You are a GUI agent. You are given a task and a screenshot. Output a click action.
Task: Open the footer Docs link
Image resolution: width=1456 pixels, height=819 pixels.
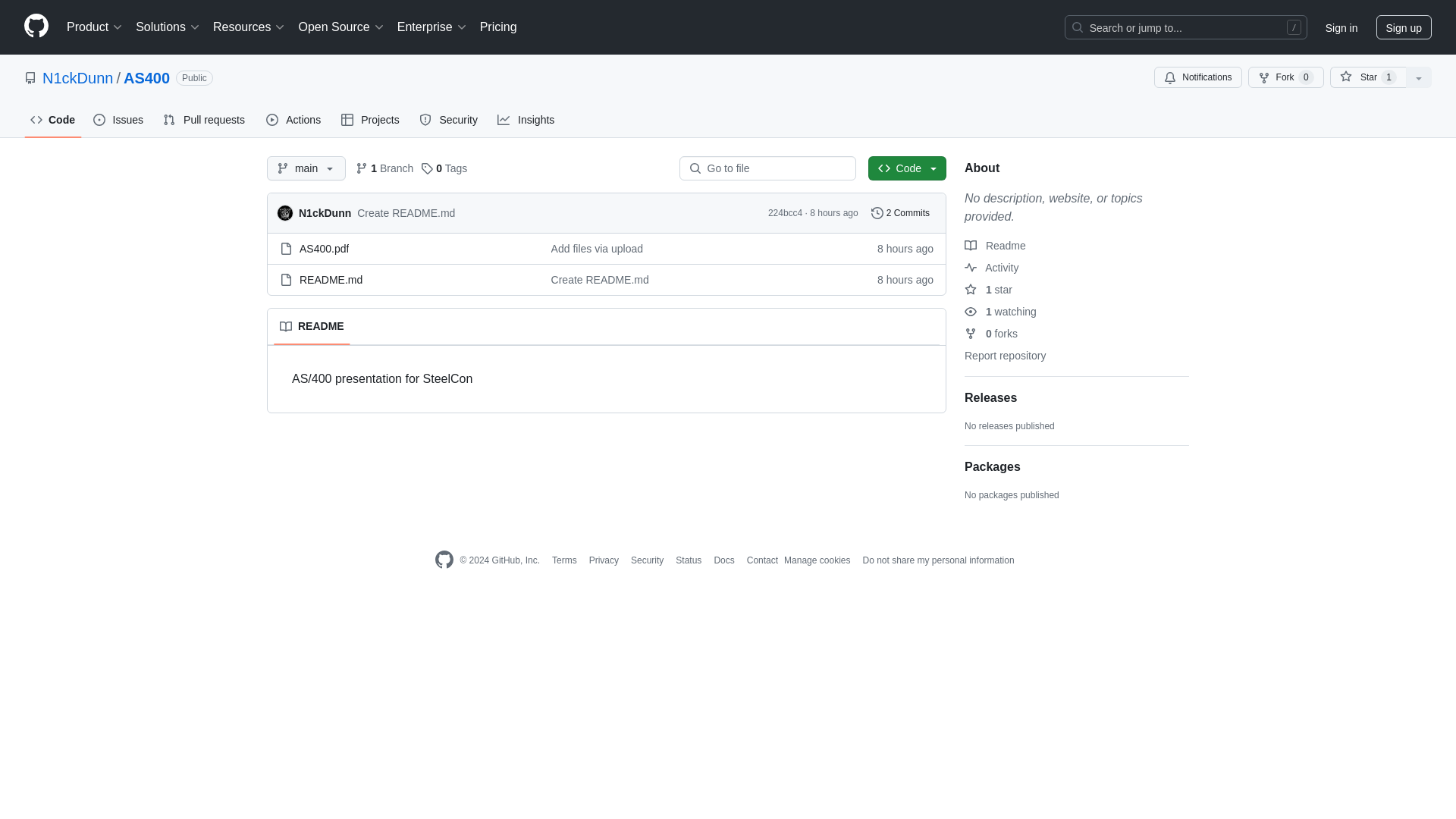[723, 560]
